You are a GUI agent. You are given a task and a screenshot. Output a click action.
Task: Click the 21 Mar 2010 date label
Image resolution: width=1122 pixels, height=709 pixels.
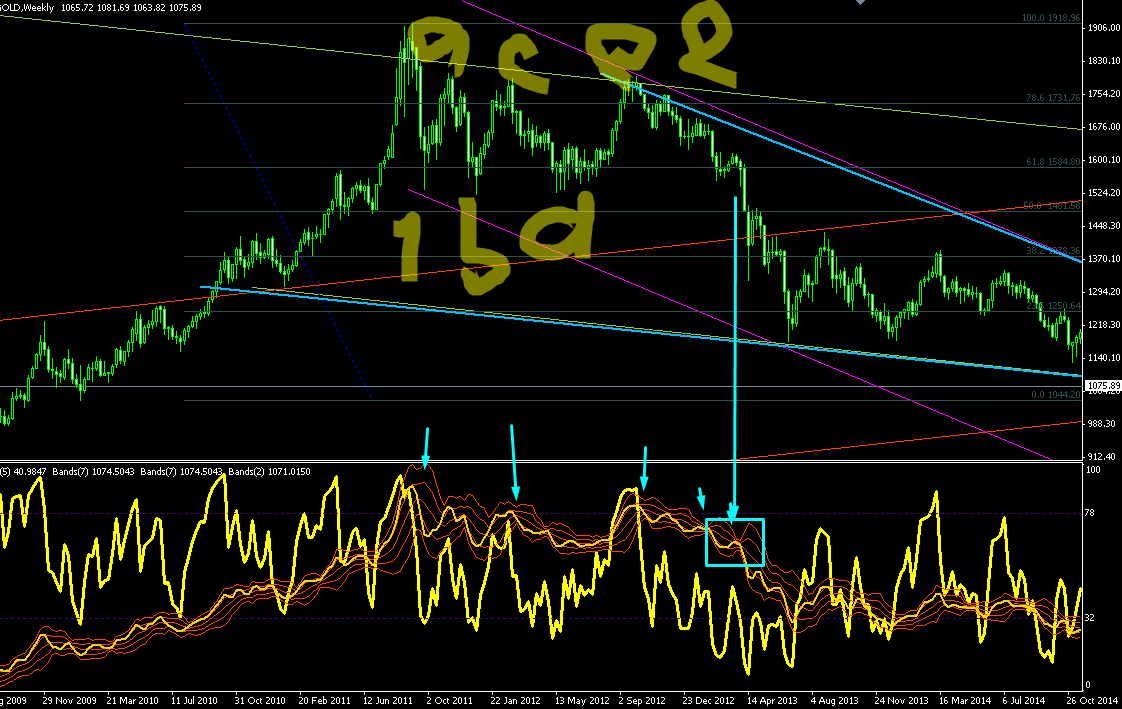[x=132, y=700]
